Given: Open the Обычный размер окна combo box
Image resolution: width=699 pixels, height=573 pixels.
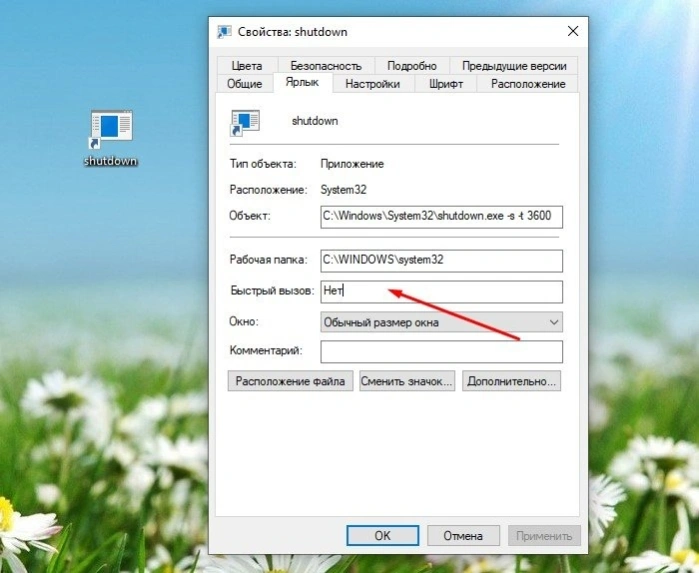Looking at the screenshot, I should coord(441,322).
